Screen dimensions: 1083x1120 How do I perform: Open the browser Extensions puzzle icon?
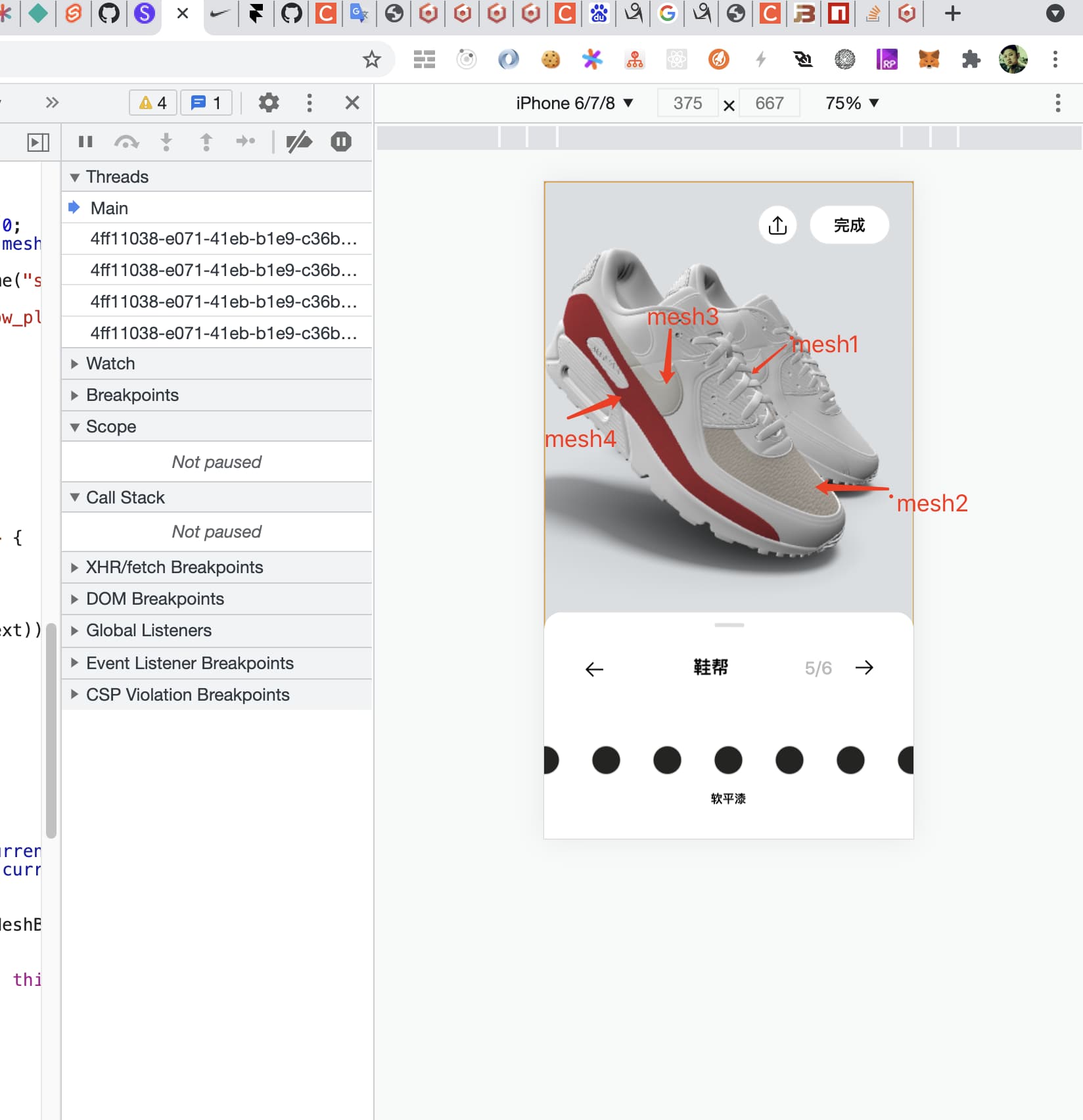point(971,60)
